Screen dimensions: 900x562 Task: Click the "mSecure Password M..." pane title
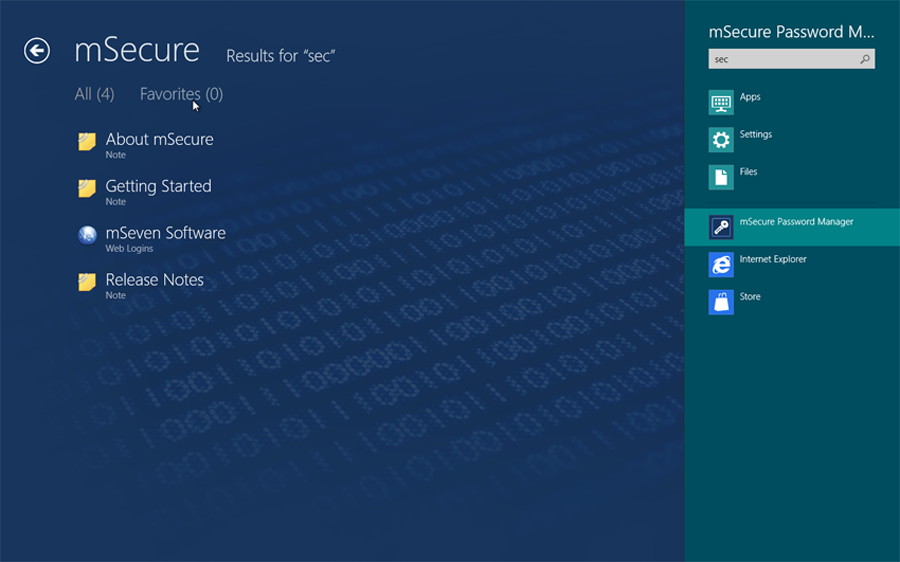click(792, 32)
